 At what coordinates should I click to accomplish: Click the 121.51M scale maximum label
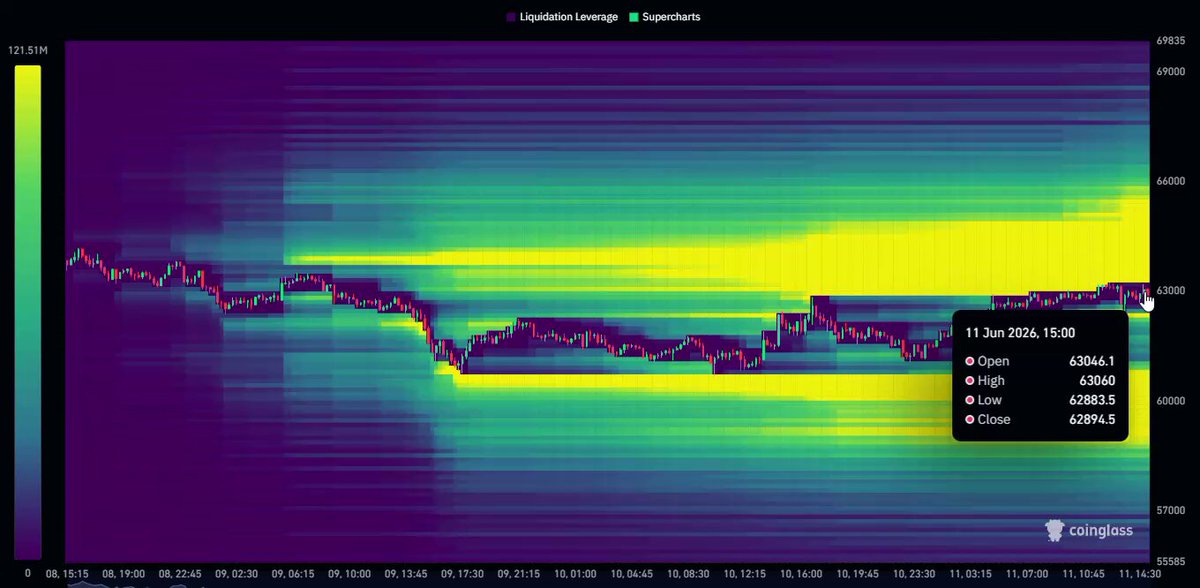click(x=27, y=52)
